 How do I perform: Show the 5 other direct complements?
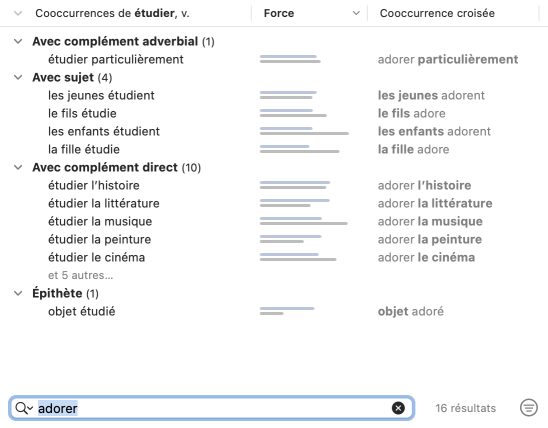(81, 275)
